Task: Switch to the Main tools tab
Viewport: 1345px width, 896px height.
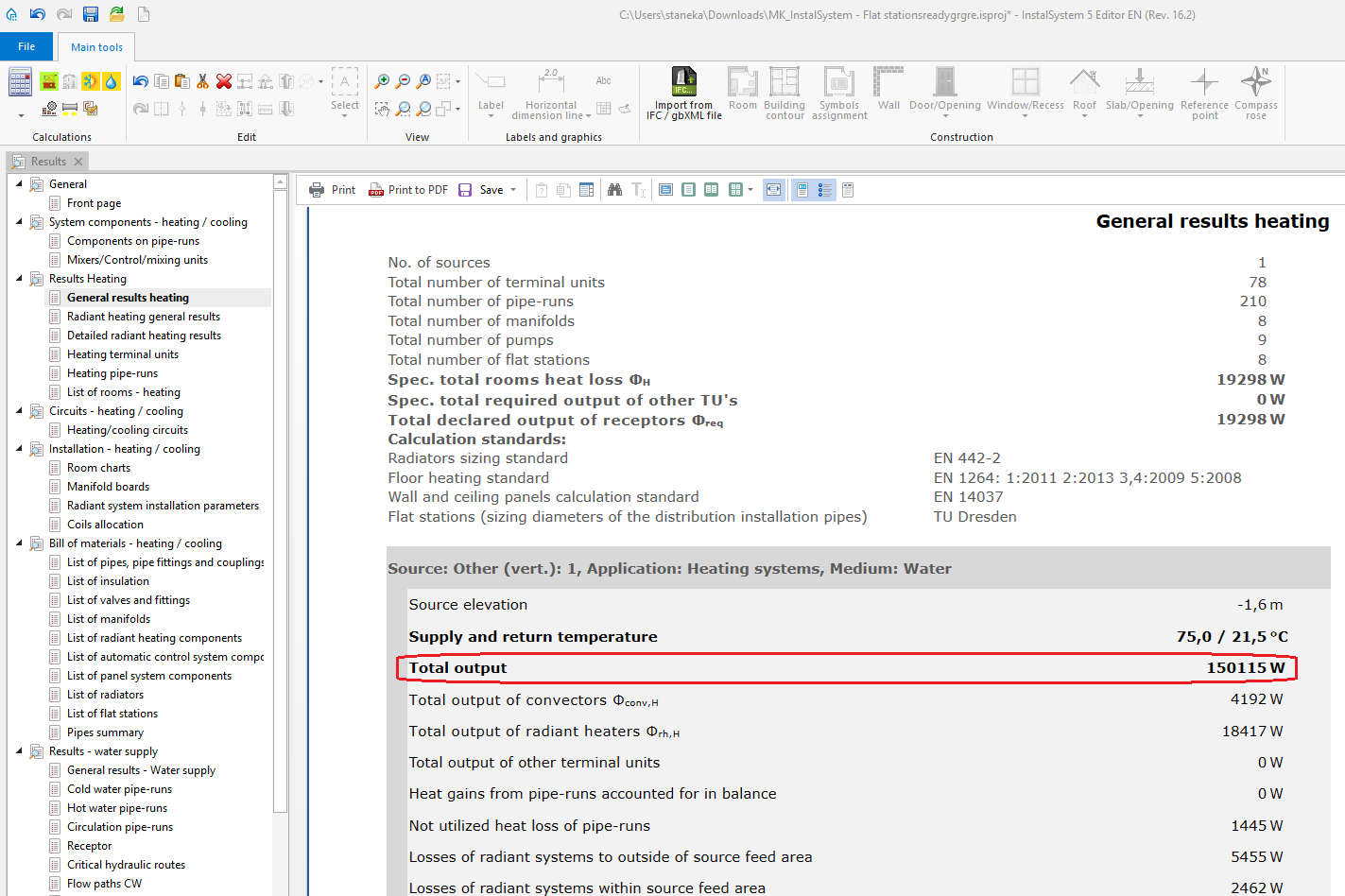Action: (x=96, y=47)
